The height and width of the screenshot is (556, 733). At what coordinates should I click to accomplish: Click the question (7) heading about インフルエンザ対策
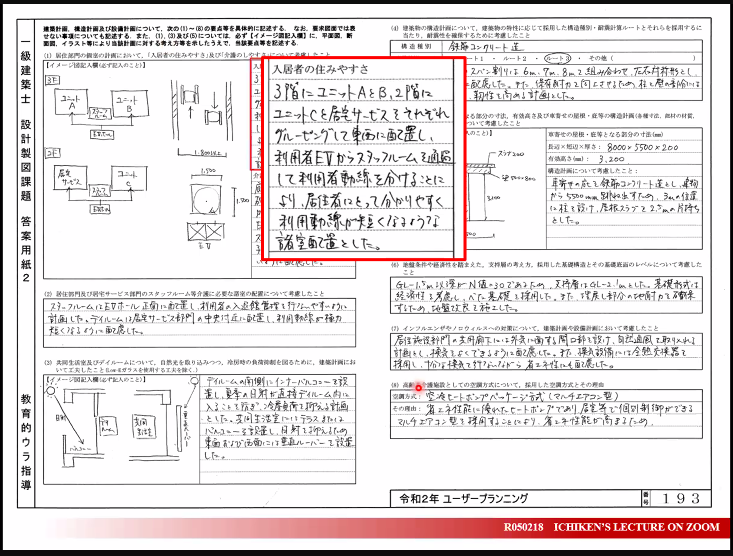pos(525,328)
